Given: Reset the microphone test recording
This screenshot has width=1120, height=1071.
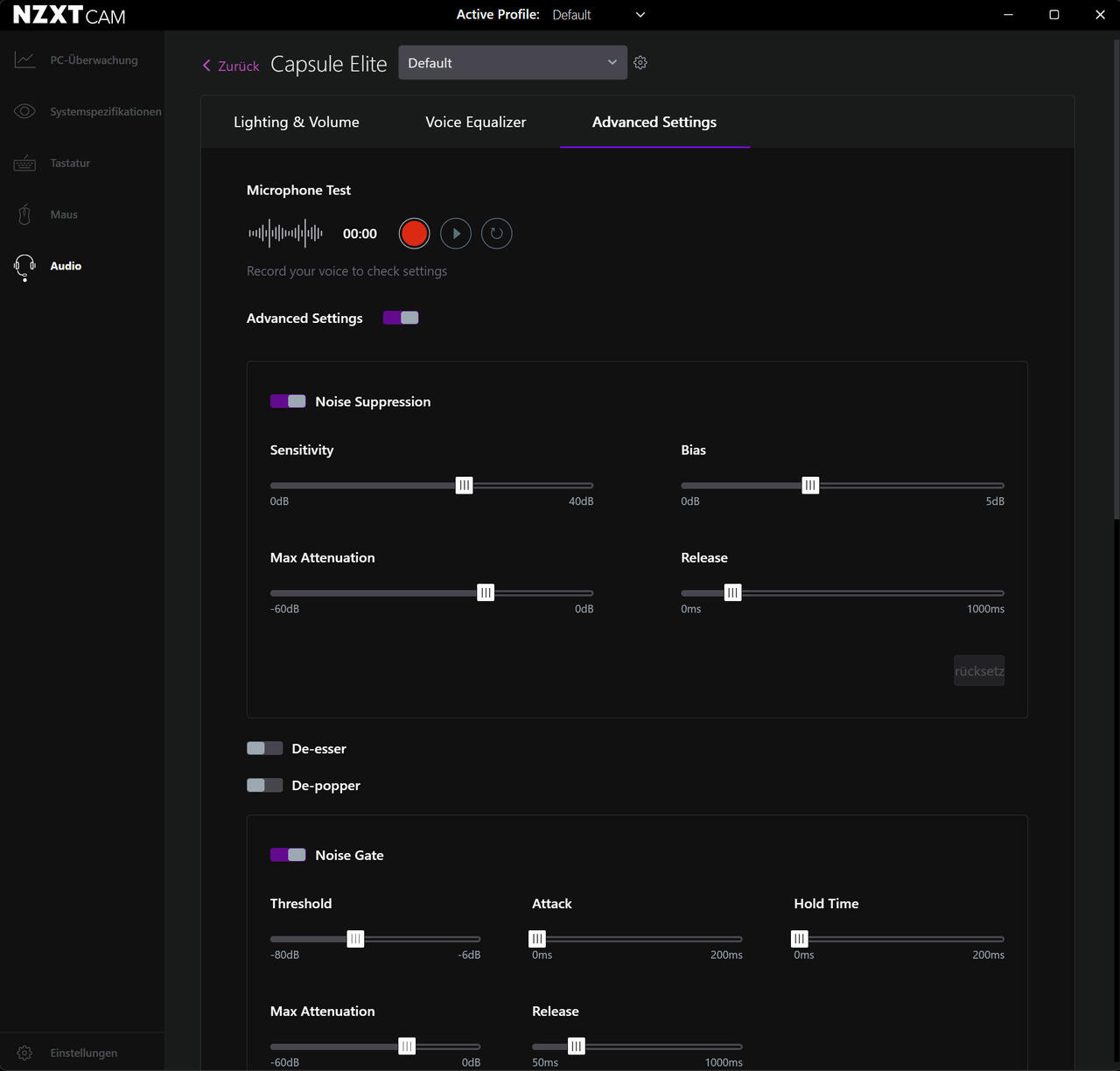Looking at the screenshot, I should pos(497,234).
